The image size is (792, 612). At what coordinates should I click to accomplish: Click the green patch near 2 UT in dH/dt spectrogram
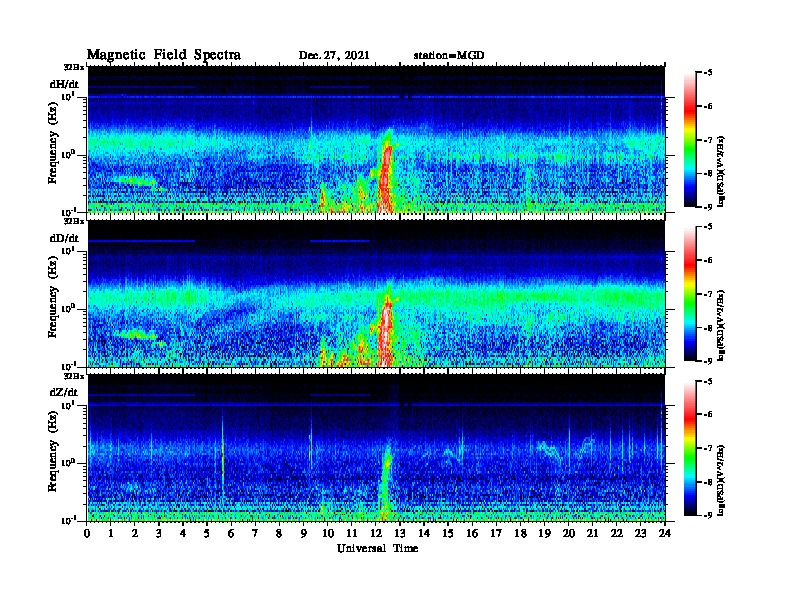pos(136,181)
